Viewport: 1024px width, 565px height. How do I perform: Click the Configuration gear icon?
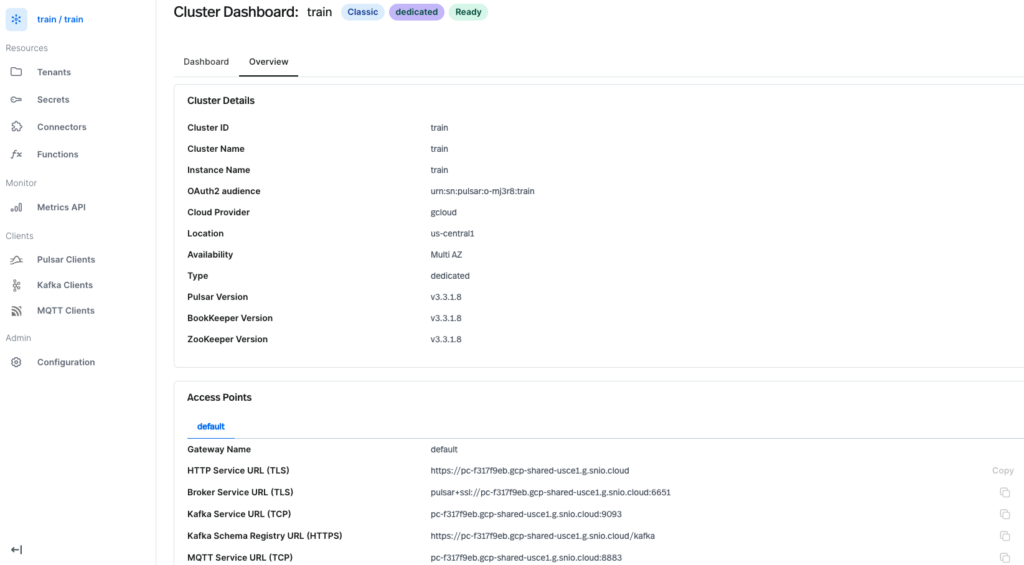[16, 362]
